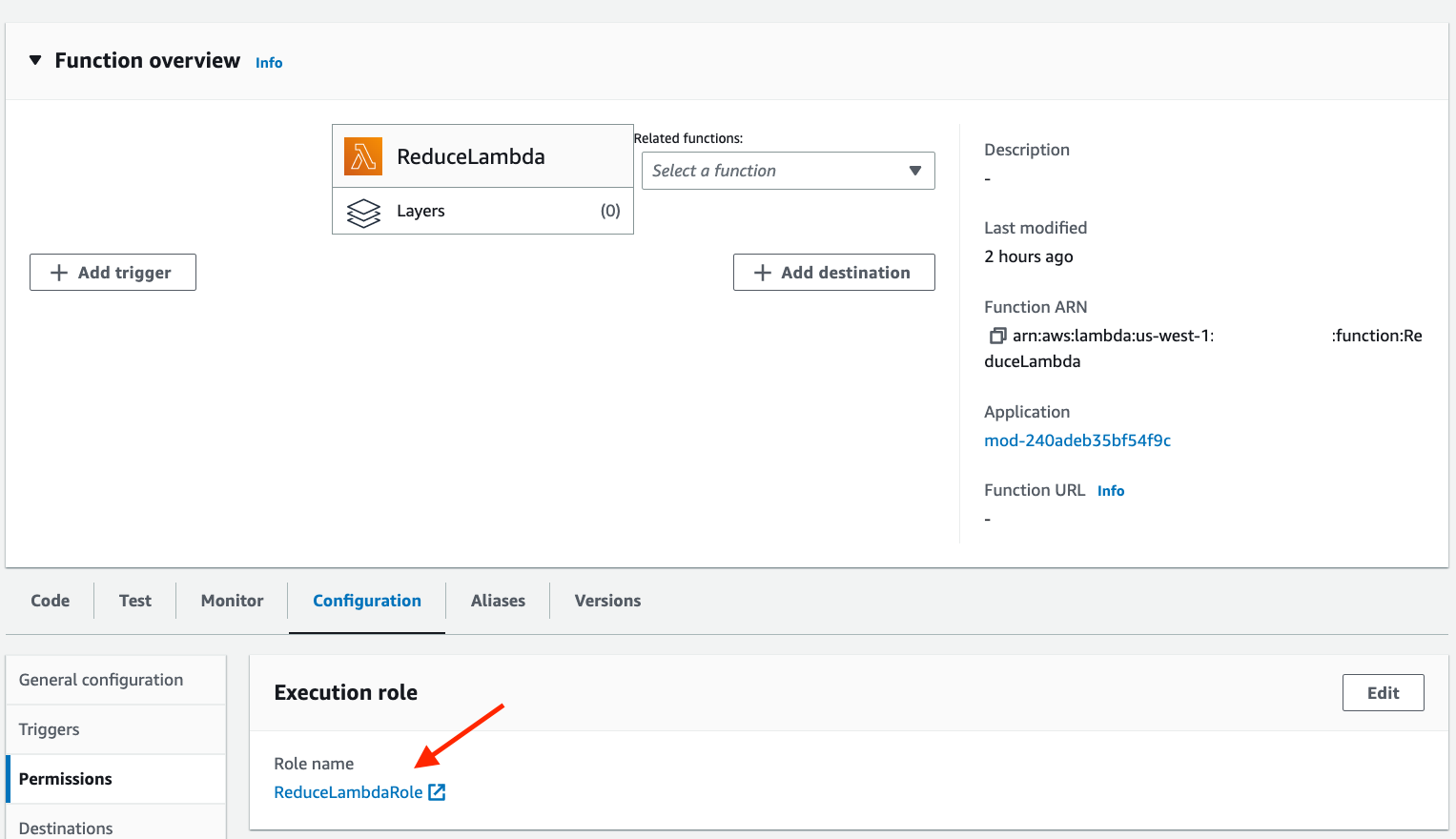
Task: Open the ReduceLambdaRole link
Action: [348, 792]
